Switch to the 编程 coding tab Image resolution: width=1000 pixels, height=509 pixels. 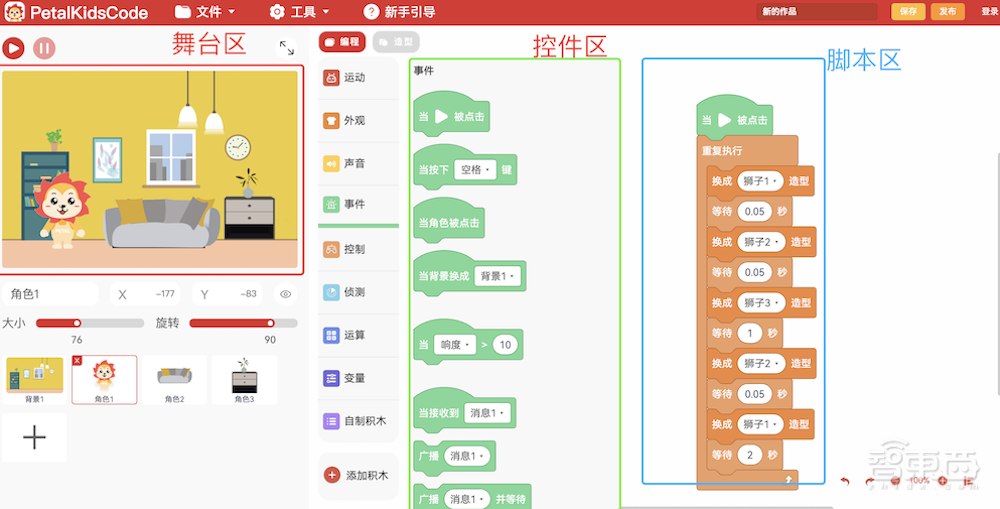tap(342, 41)
